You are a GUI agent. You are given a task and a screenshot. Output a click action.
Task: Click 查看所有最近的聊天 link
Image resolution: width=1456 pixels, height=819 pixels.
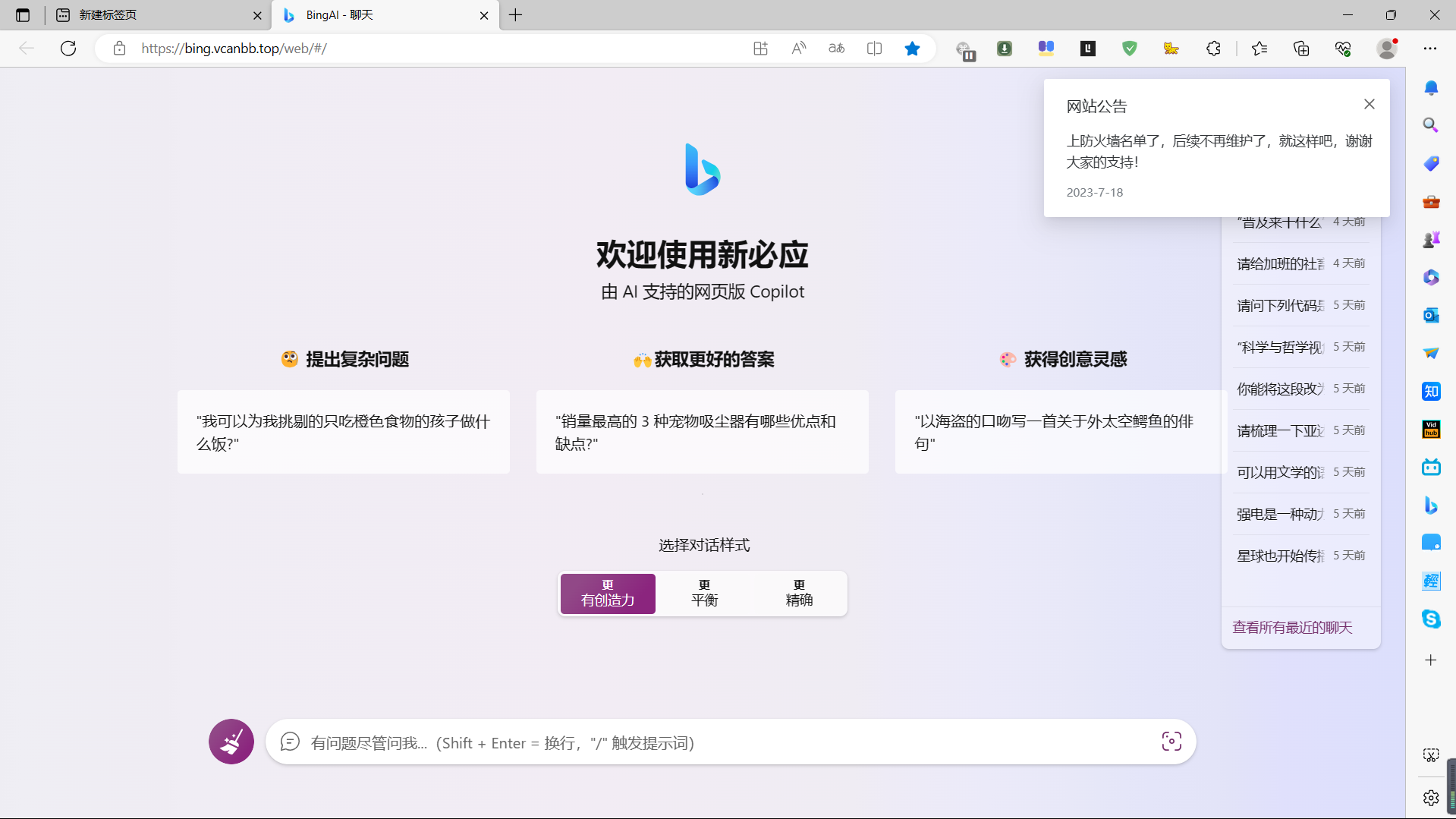1292,627
